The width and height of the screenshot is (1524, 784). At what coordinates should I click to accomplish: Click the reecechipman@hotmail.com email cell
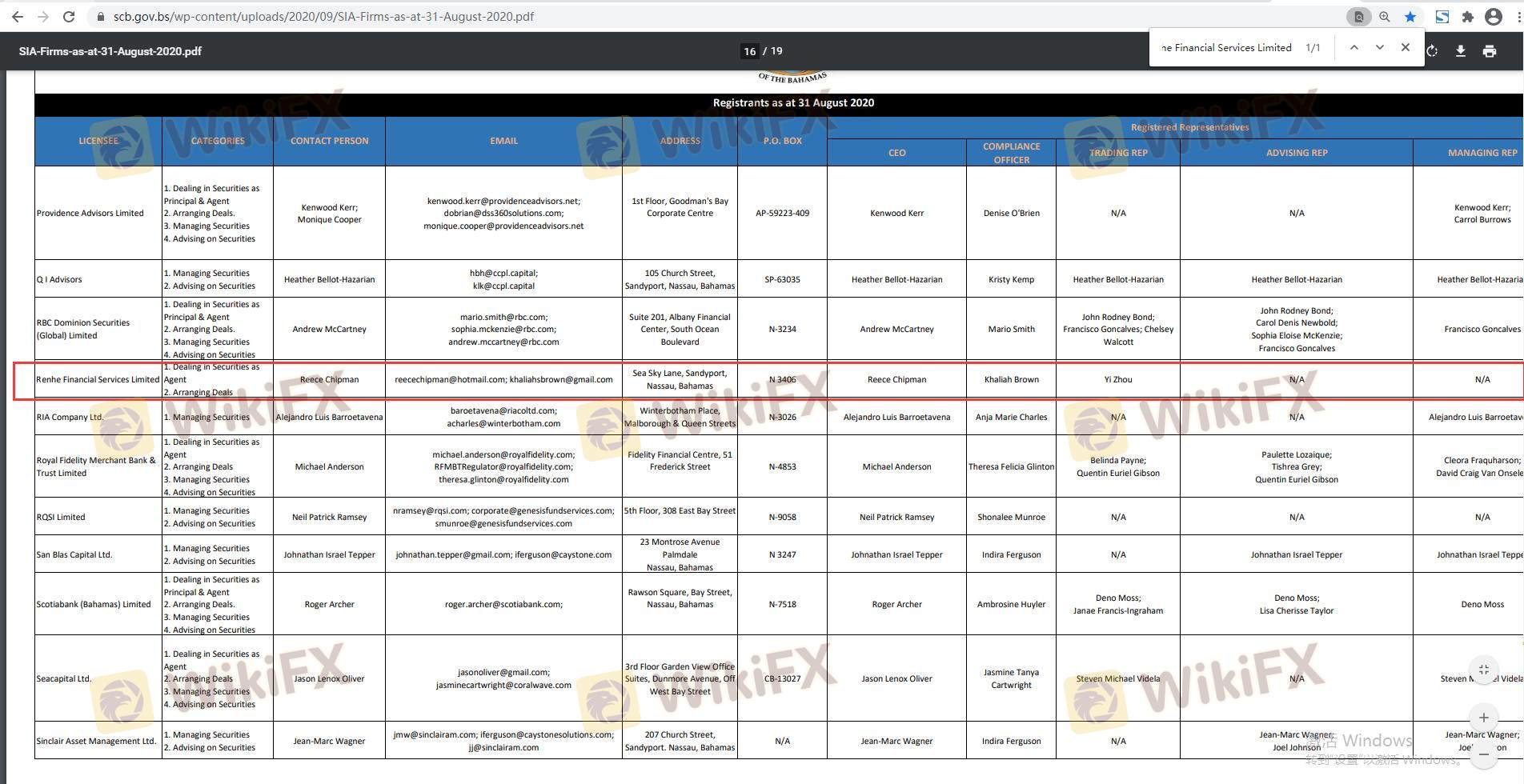click(x=503, y=379)
